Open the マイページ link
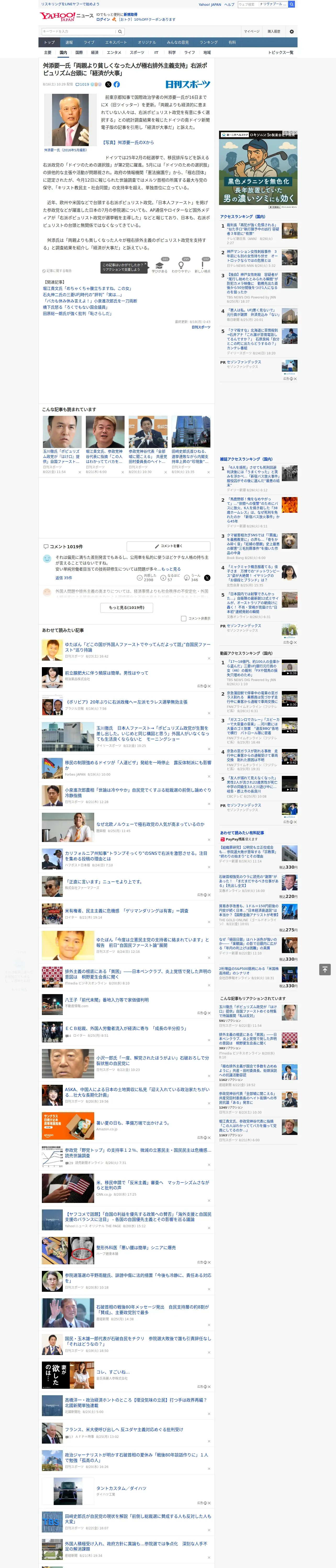The width and height of the screenshot is (336, 1568). [x=252, y=32]
